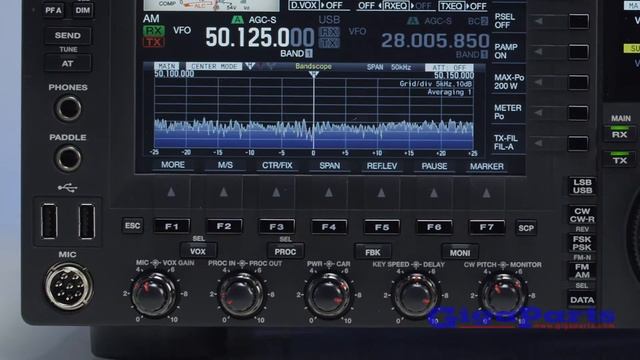Push the F2 function key
Viewport: 640px width, 360px height.
pyautogui.click(x=224, y=226)
